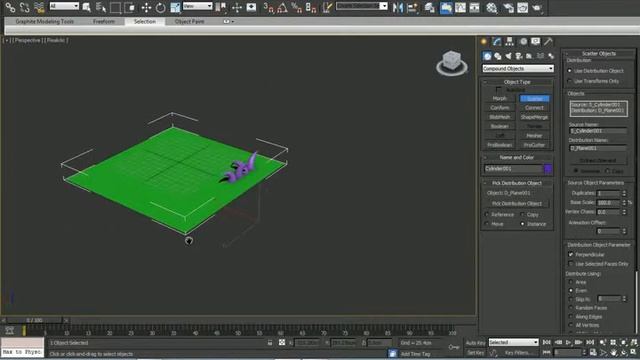
Task: Select the Geometry category icon
Action: coord(487,56)
